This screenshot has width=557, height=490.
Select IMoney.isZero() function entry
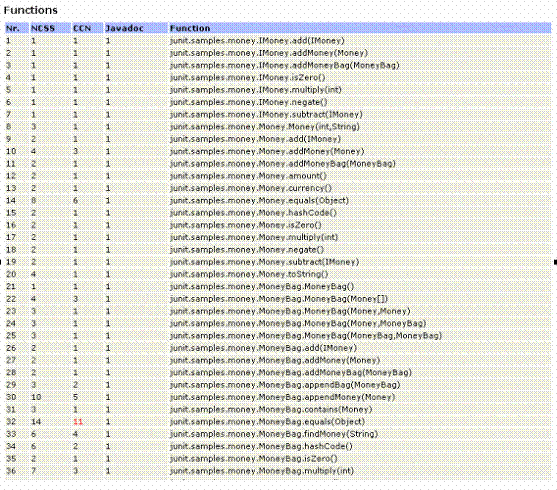click(x=248, y=77)
